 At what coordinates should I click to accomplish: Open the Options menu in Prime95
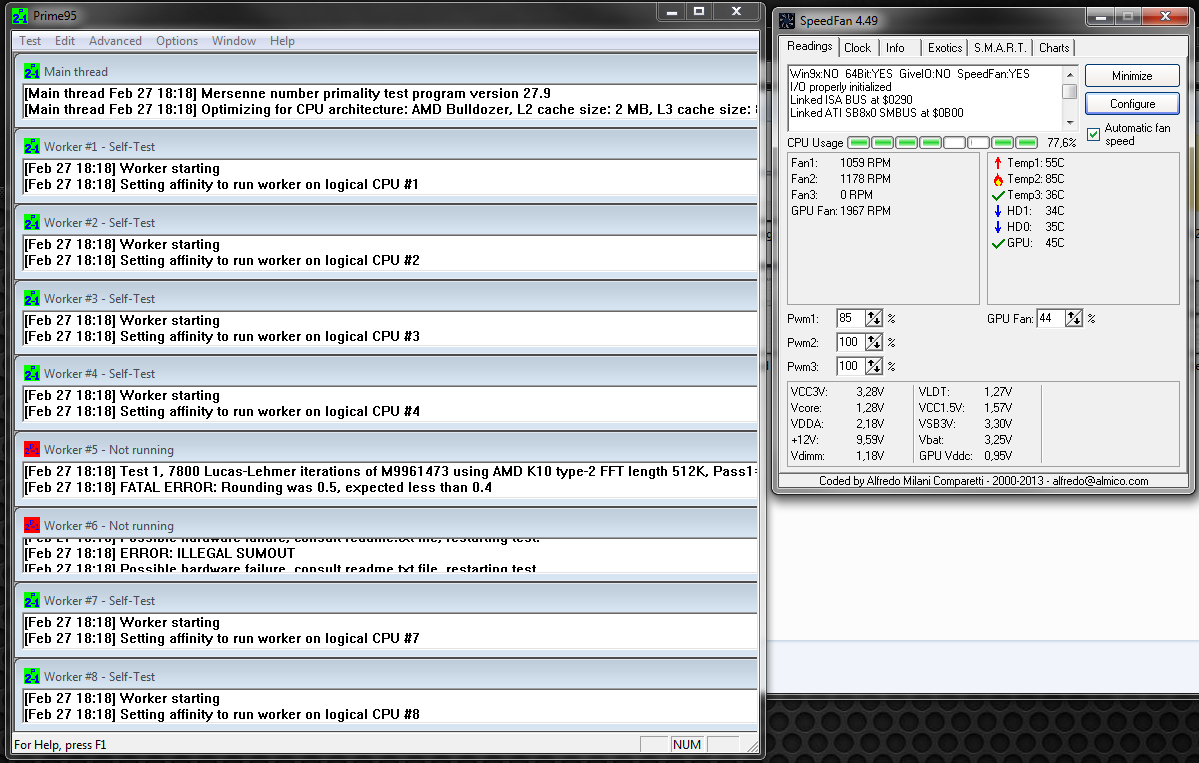(x=177, y=41)
